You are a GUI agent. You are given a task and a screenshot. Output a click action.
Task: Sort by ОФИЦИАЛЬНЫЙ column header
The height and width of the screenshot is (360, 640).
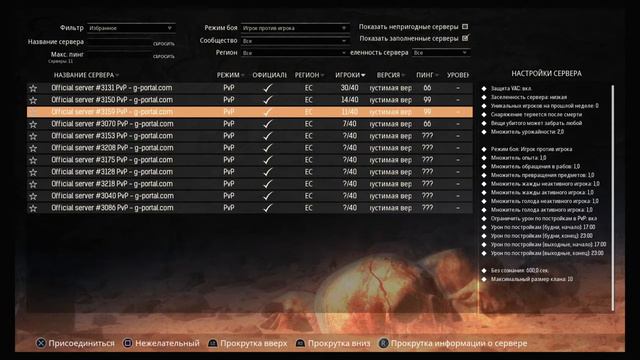click(269, 75)
